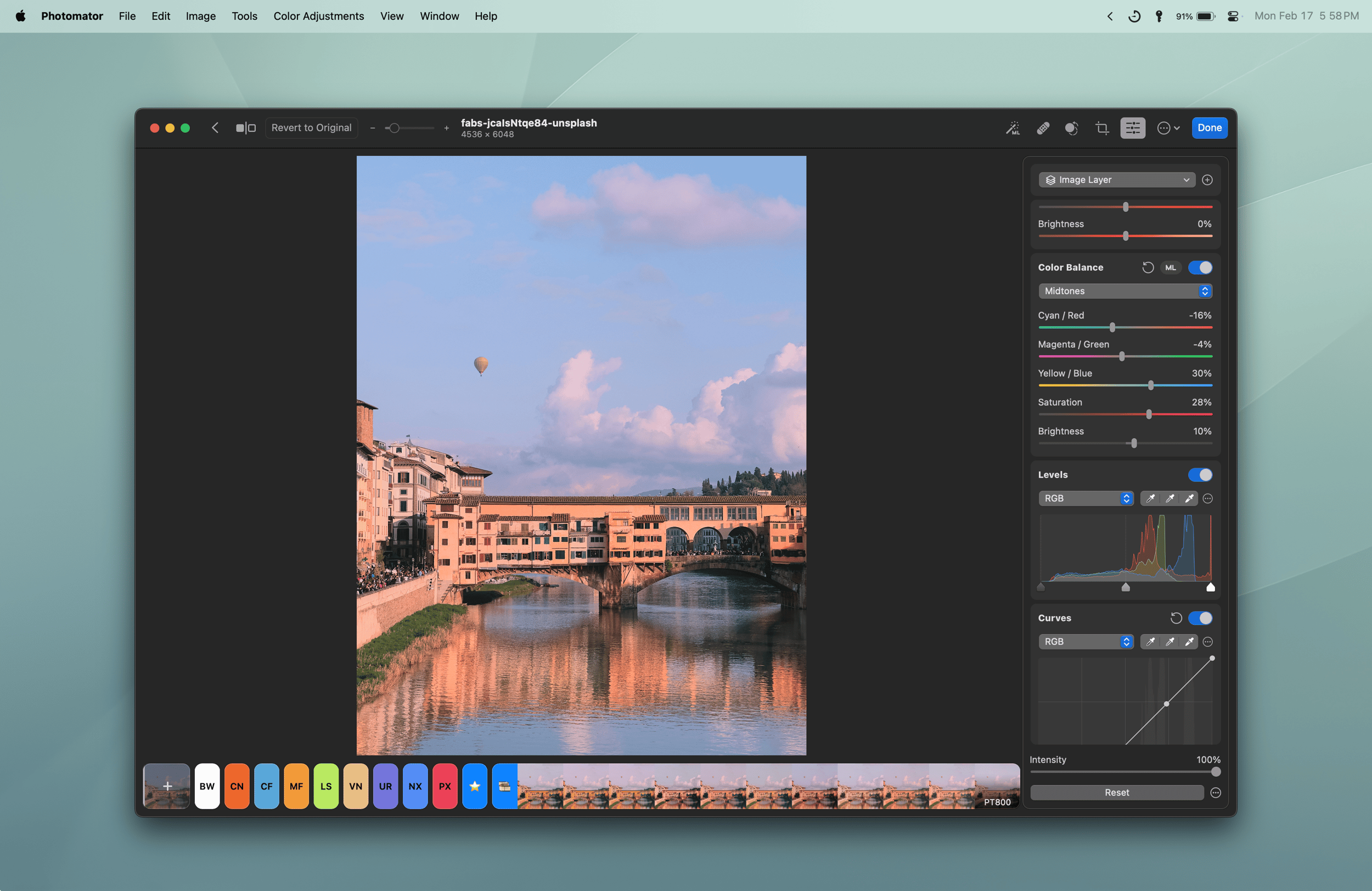Select the custom presets collection icon

point(504,786)
